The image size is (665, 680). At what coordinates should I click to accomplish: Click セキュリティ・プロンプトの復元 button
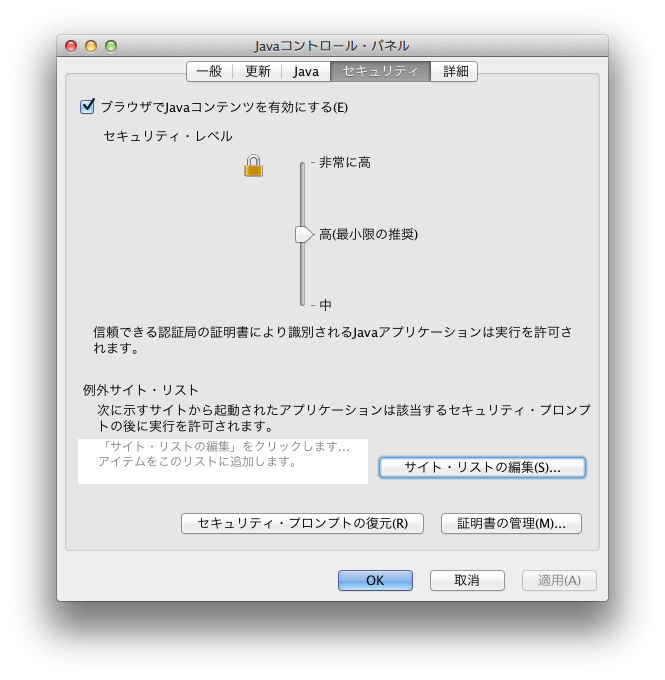[302, 523]
